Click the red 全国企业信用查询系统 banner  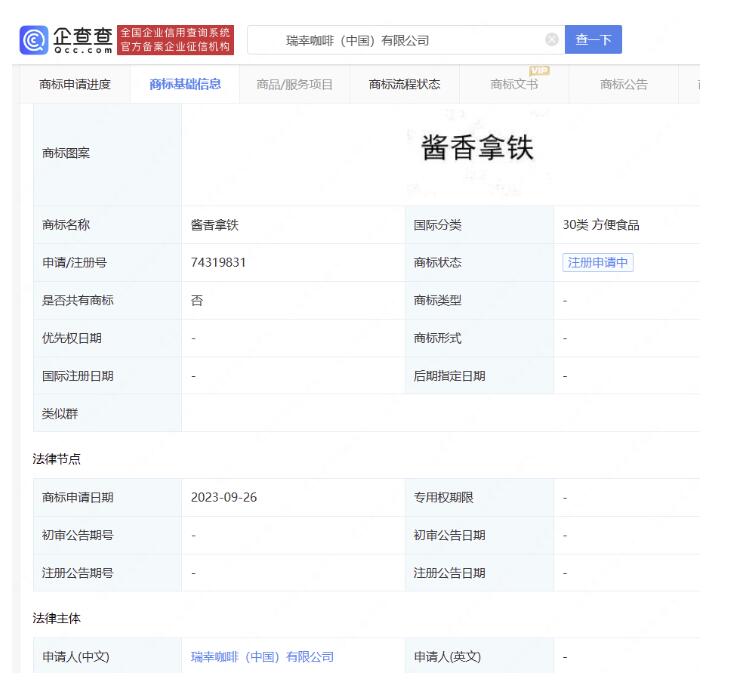pos(176,40)
